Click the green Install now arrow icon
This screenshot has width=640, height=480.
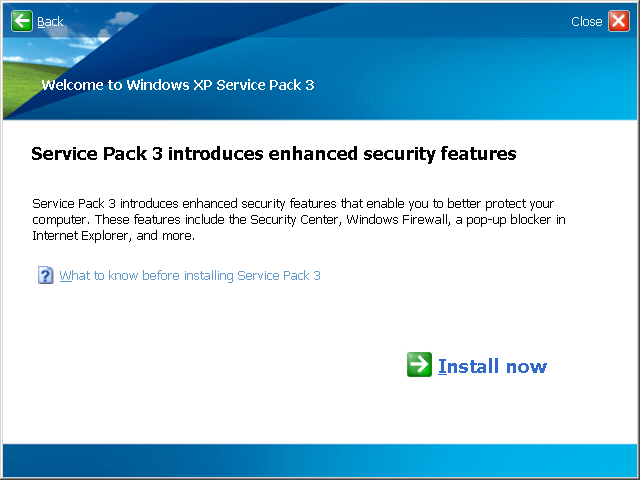(419, 364)
